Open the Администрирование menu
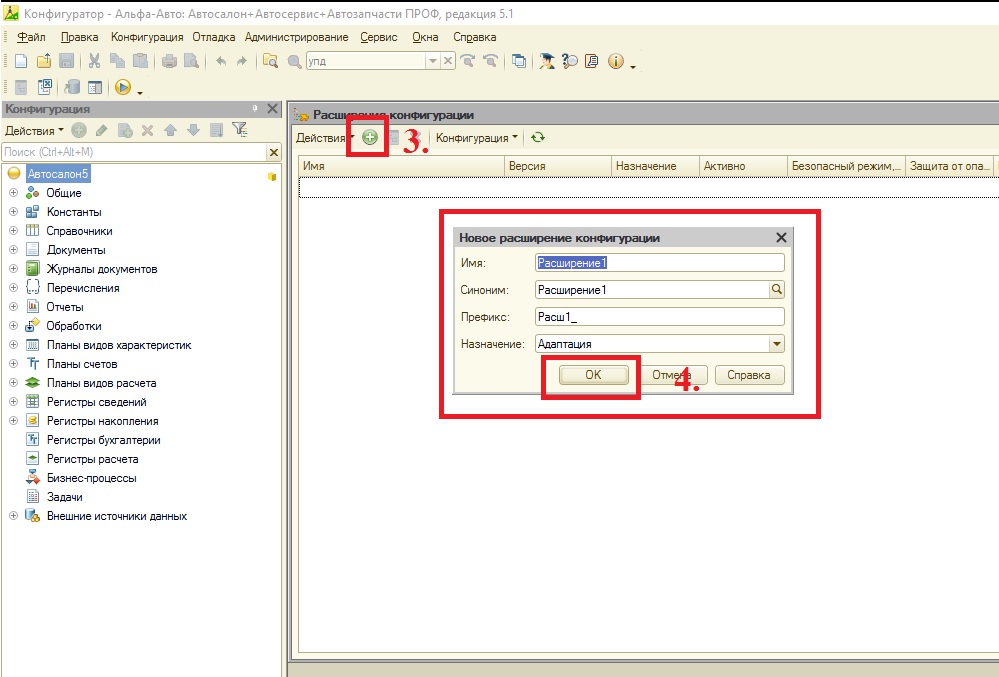 coord(296,37)
